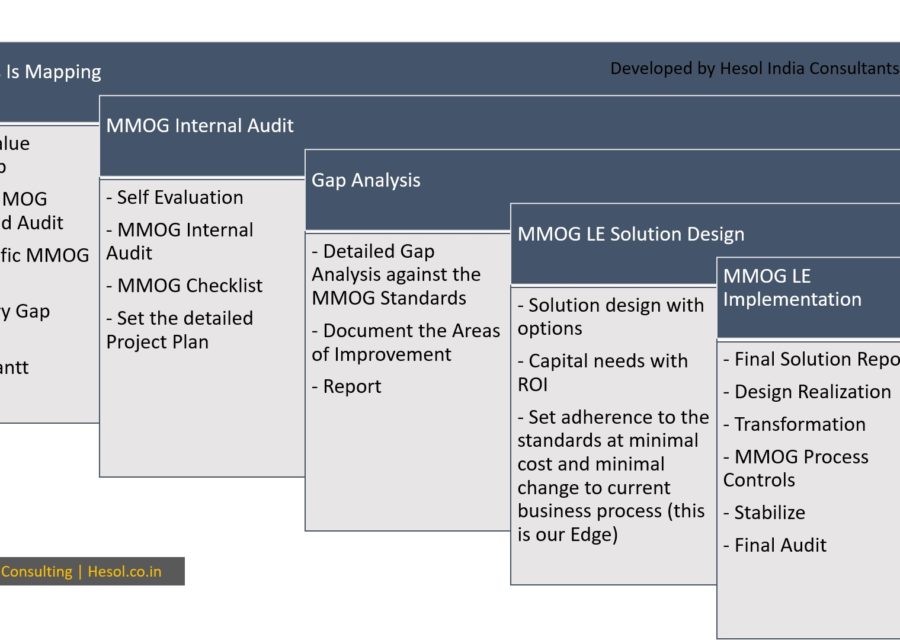
Task: Select the MMOG LE Implementation header
Action: pyautogui.click(x=792, y=288)
